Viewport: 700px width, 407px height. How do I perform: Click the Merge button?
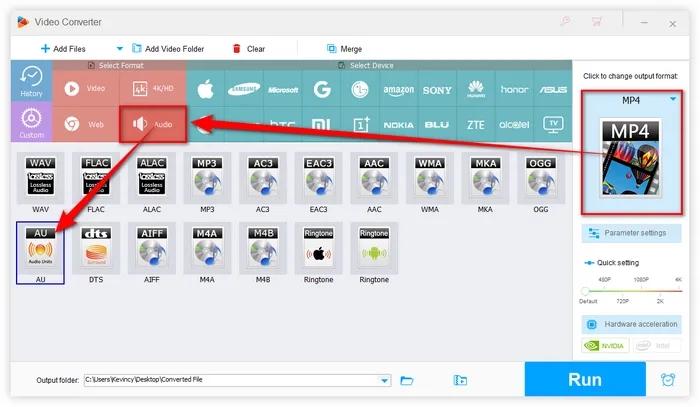pos(344,49)
